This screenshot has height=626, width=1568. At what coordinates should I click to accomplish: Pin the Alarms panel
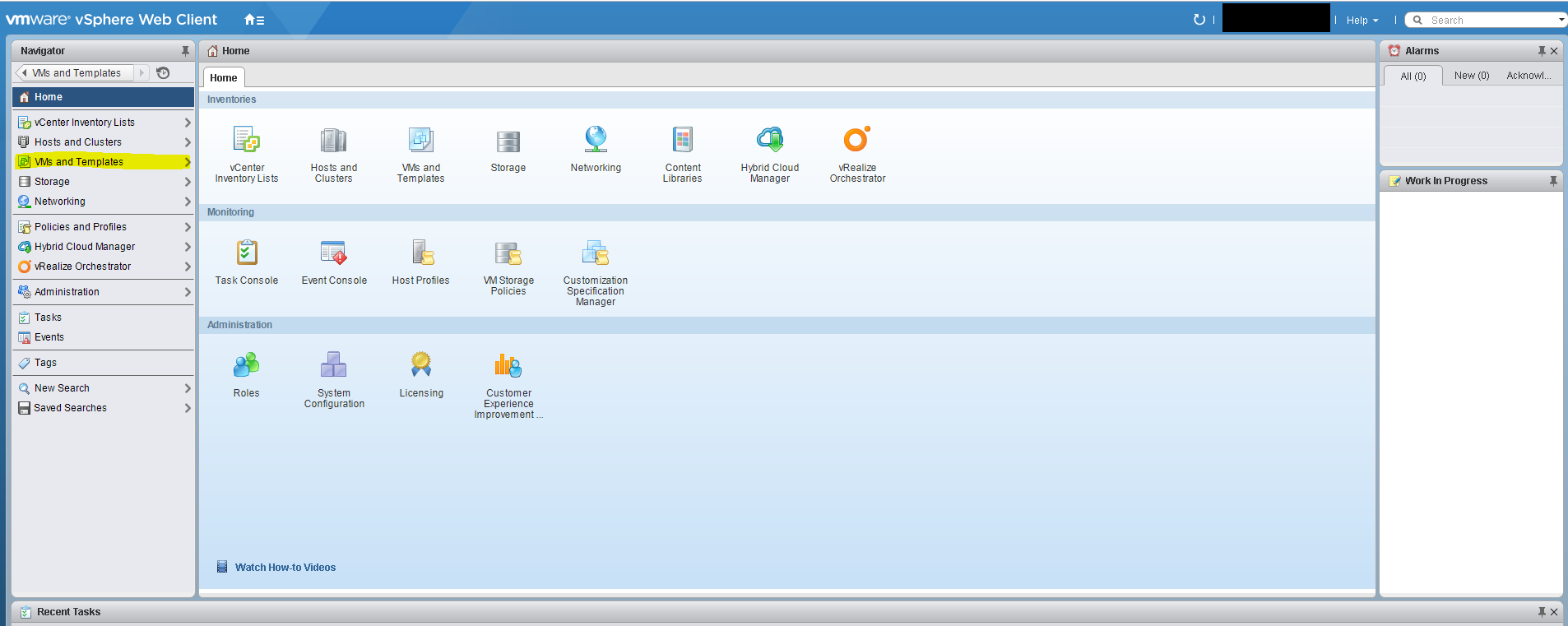click(1542, 51)
